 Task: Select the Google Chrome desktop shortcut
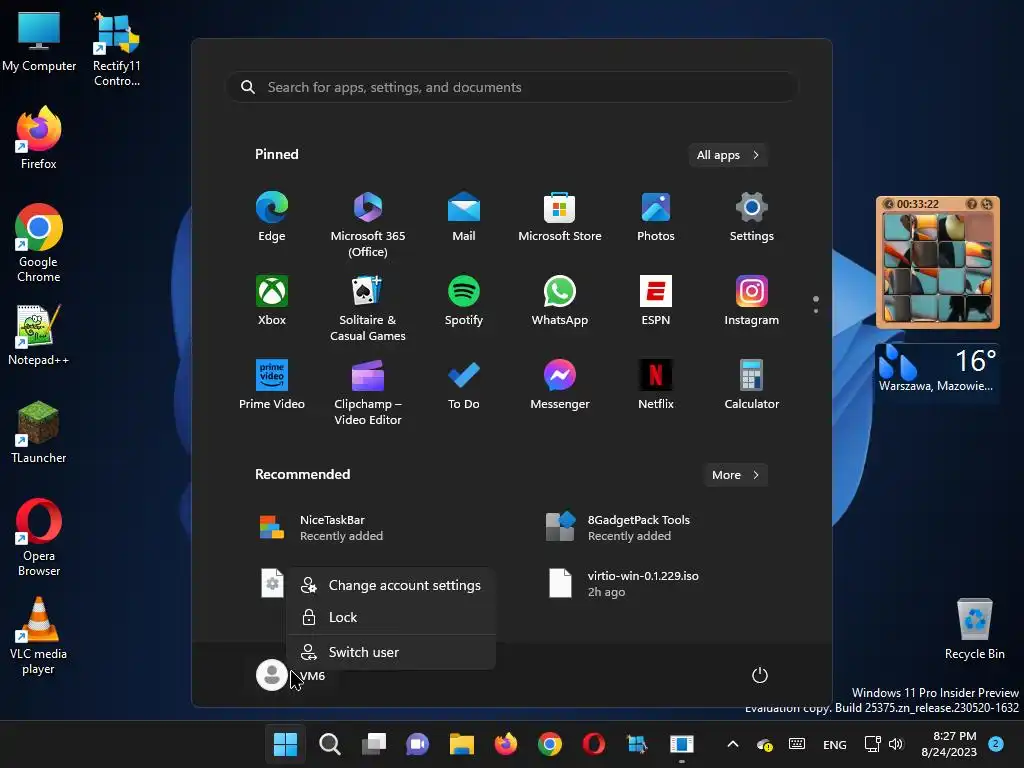point(39,243)
